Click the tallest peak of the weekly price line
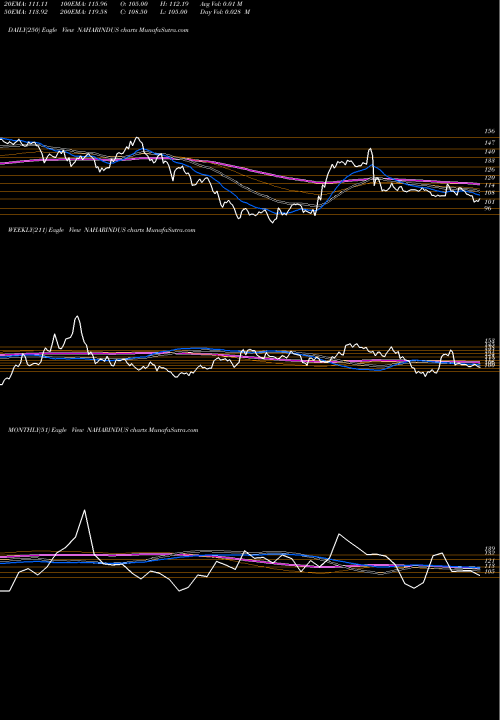 pos(77,316)
